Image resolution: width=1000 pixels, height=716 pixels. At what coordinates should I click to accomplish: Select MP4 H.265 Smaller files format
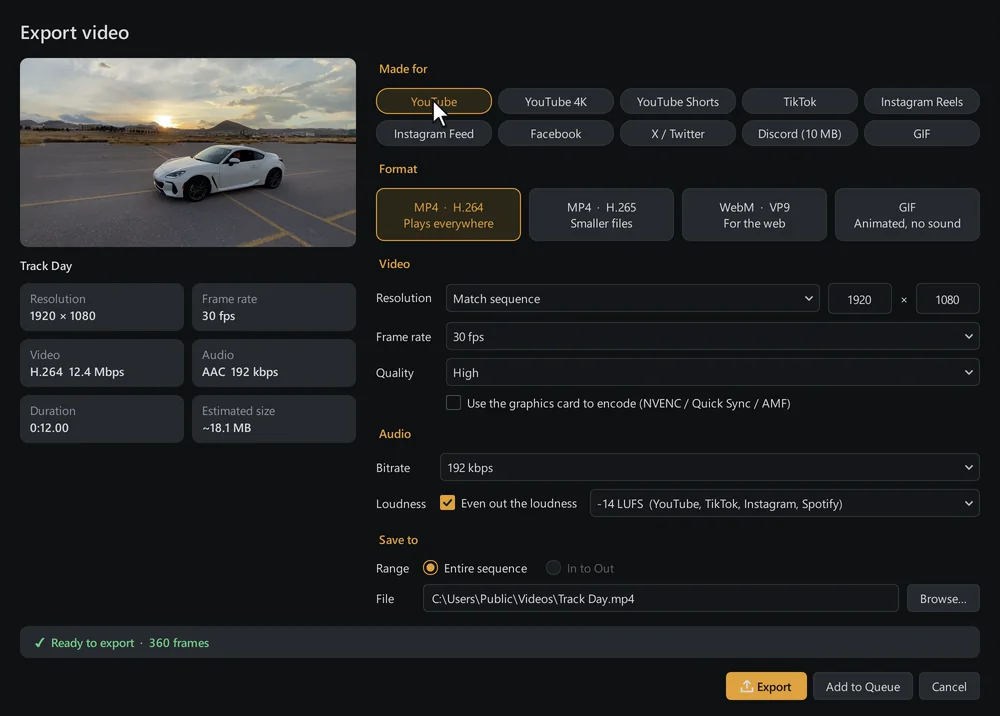[601, 215]
